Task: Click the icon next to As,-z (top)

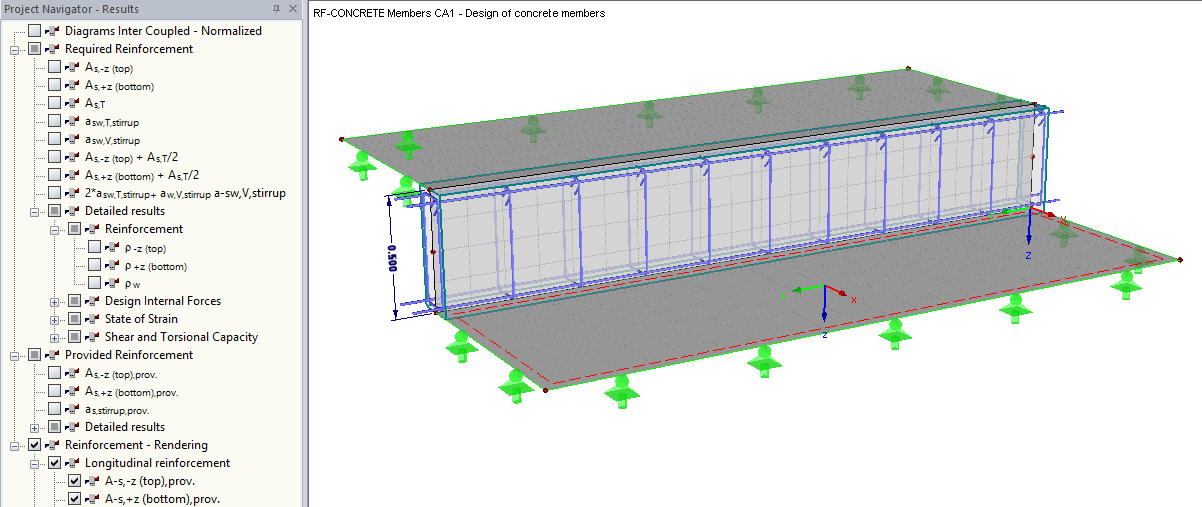Action: [73, 67]
